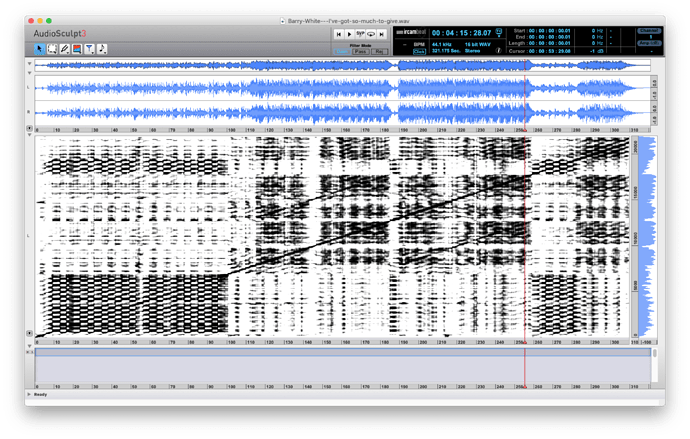Click the red playhead marker on sonogram ruler

point(525,342)
